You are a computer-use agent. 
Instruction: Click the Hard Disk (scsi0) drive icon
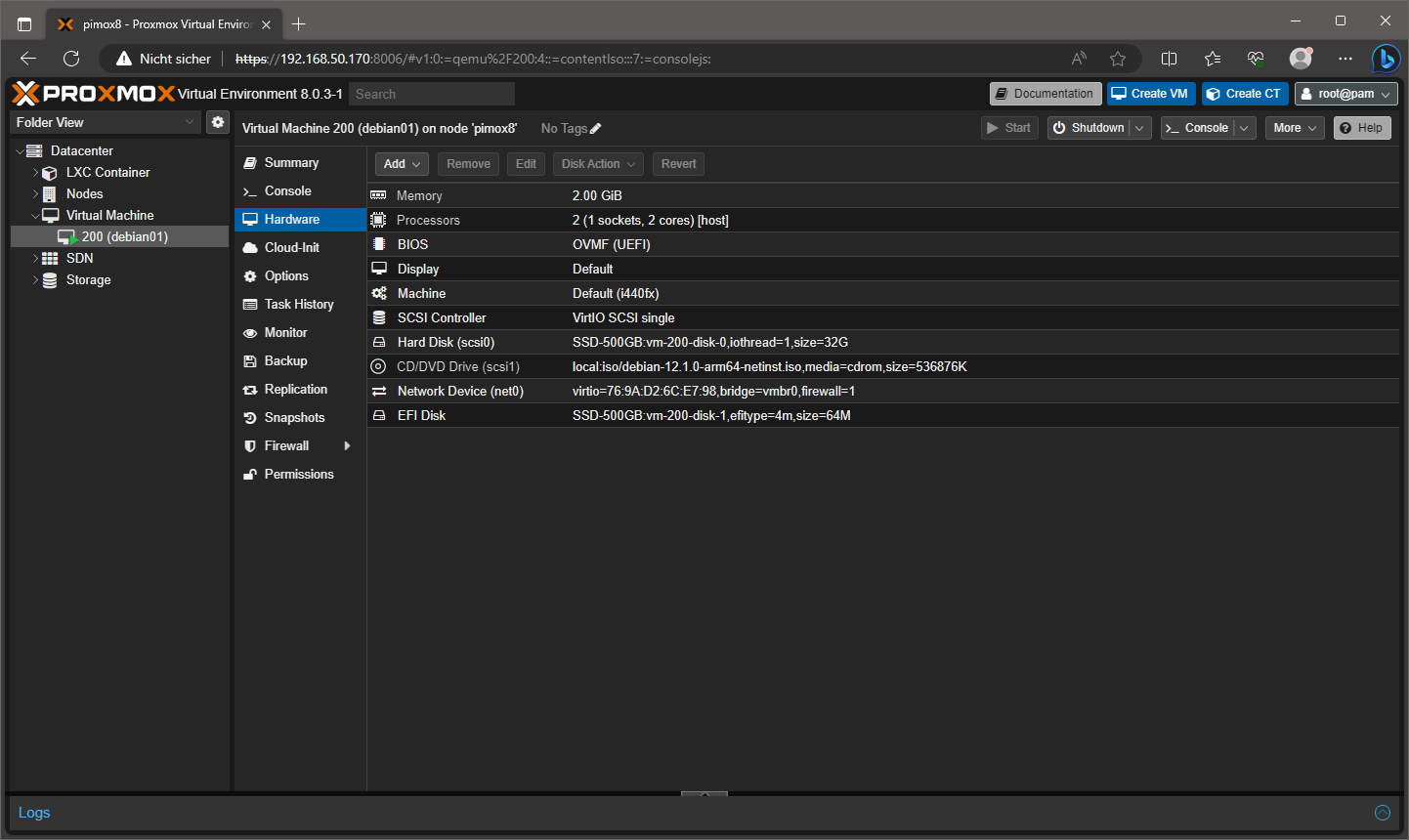379,342
